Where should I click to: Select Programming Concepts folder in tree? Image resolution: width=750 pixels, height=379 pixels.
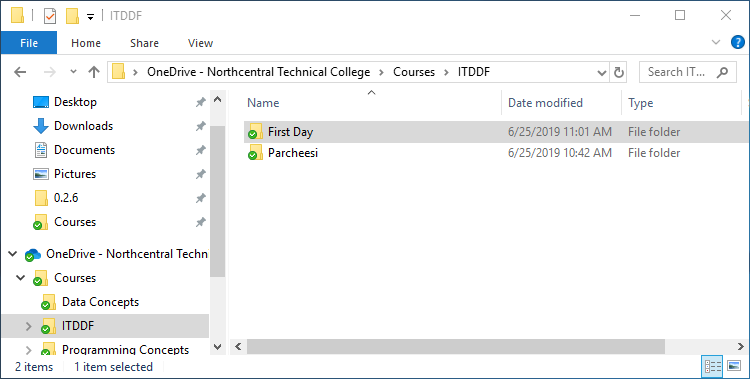click(125, 350)
